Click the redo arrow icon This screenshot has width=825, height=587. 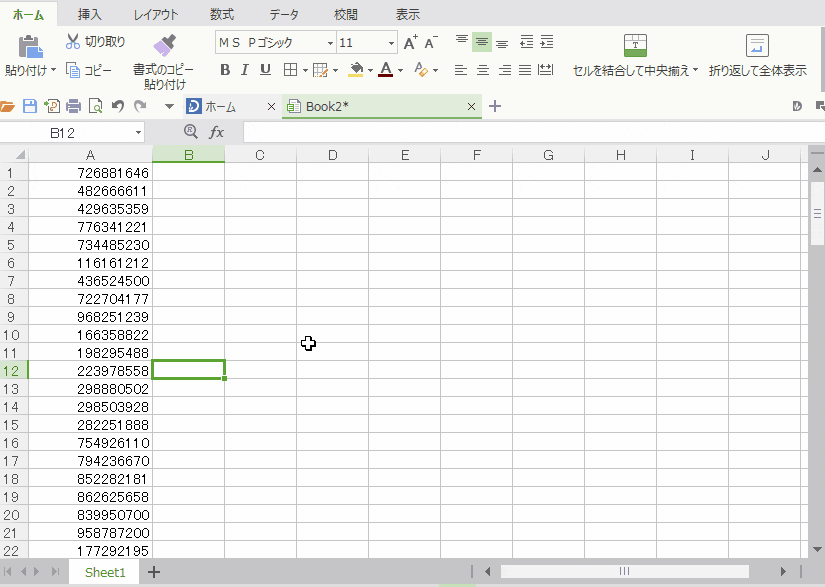pos(140,106)
